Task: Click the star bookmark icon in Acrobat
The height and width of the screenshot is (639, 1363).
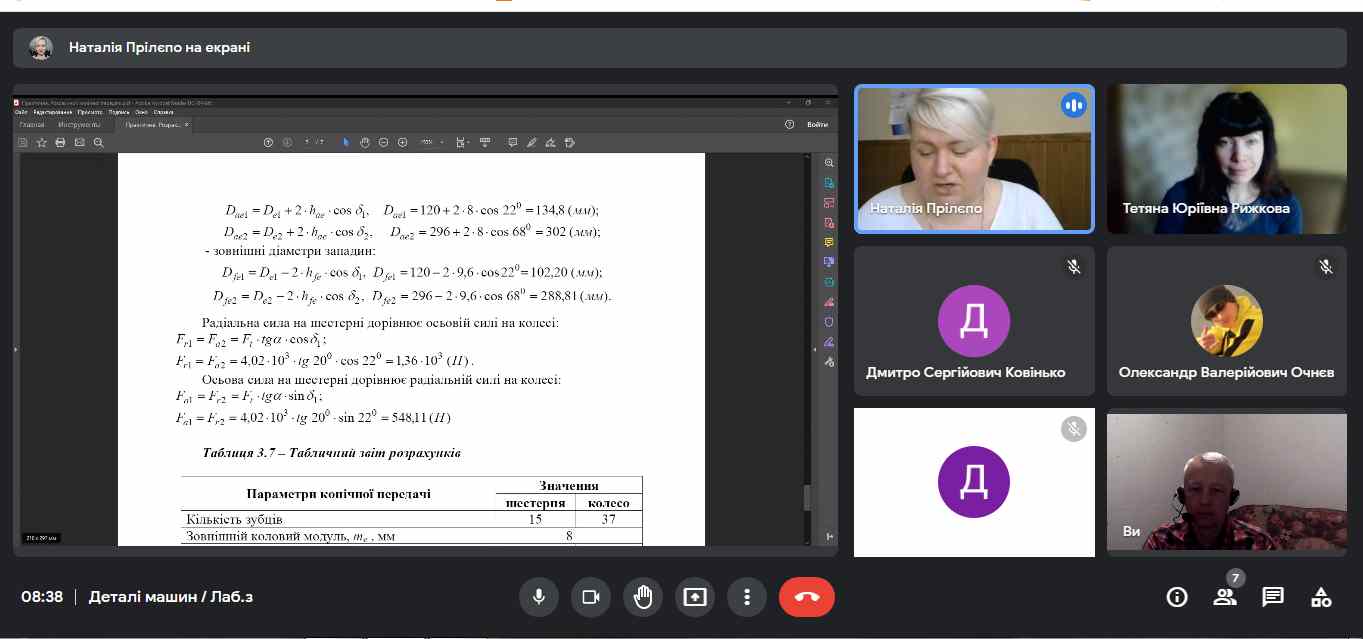Action: [x=42, y=142]
